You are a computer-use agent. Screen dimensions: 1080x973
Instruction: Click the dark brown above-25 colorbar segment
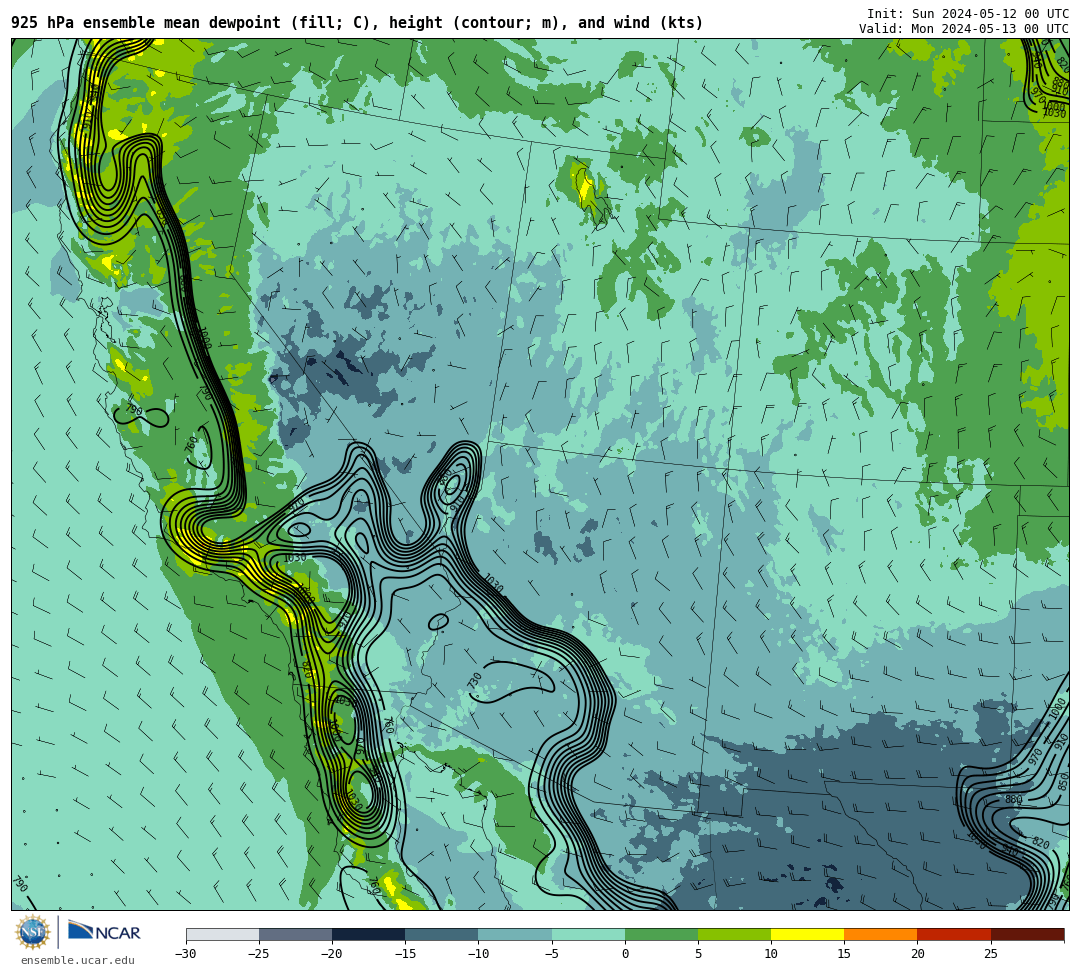tap(1028, 934)
